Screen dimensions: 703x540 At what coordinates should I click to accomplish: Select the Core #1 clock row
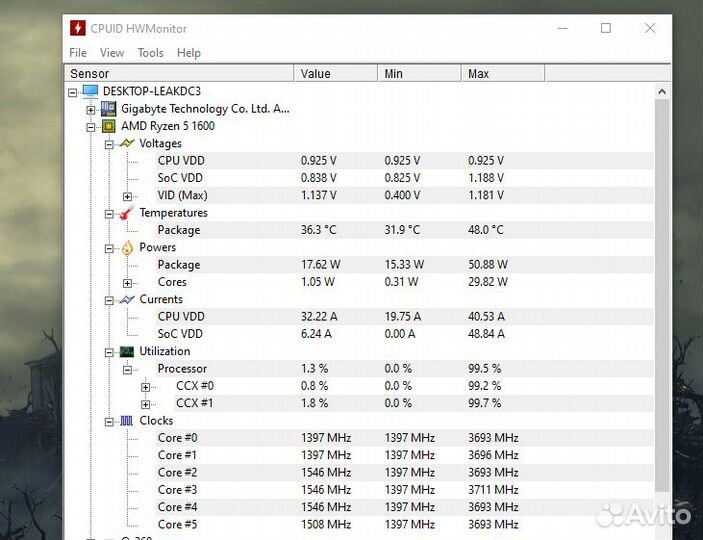coord(404,455)
